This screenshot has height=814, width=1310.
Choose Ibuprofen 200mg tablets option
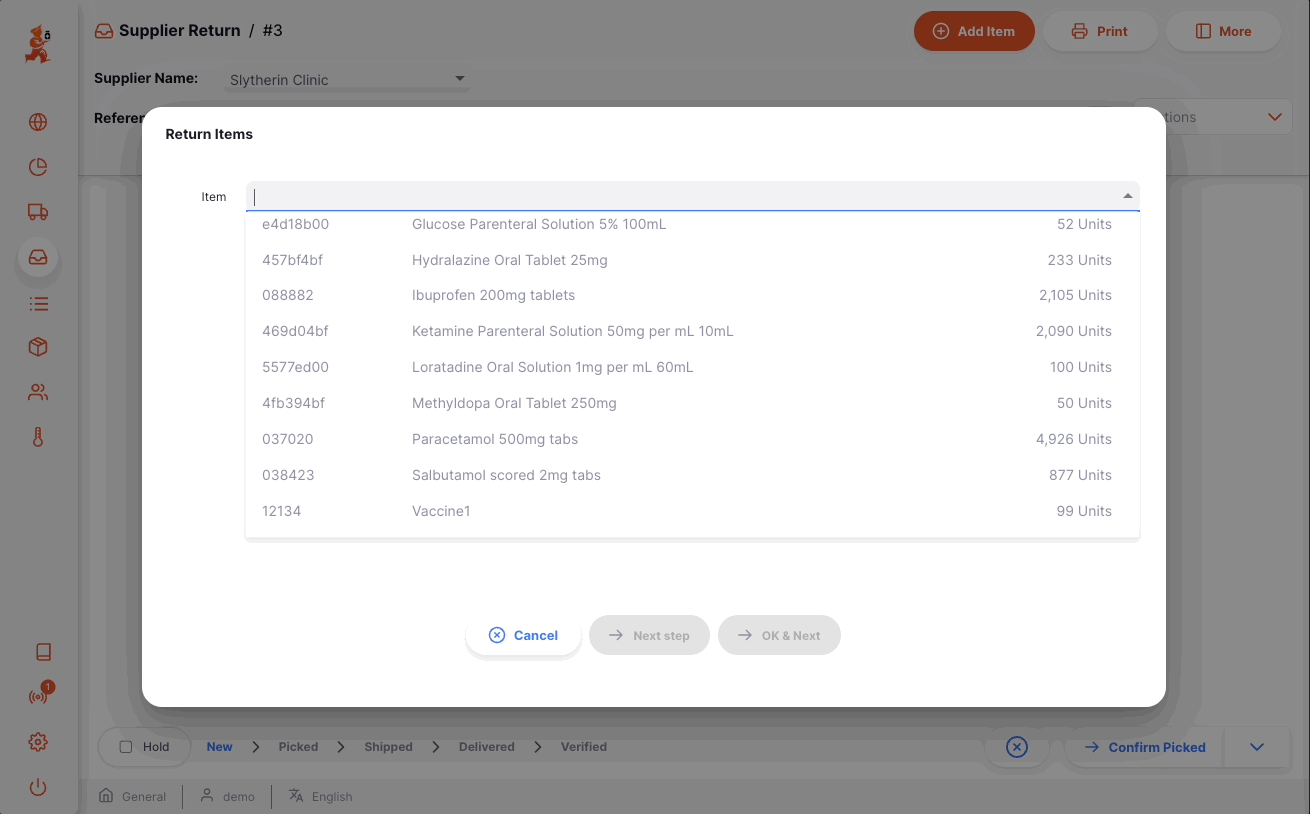[493, 295]
